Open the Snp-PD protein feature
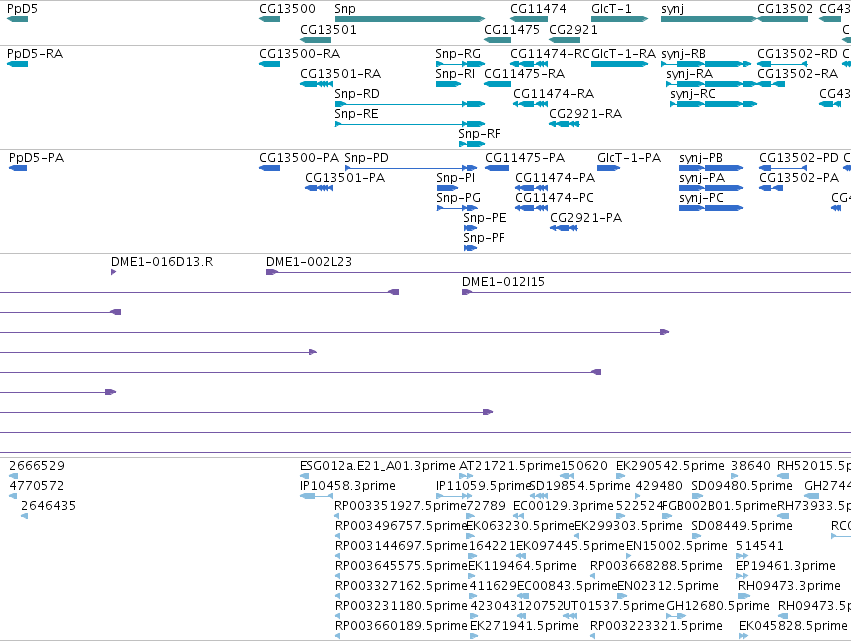This screenshot has width=851, height=641. tap(411, 168)
